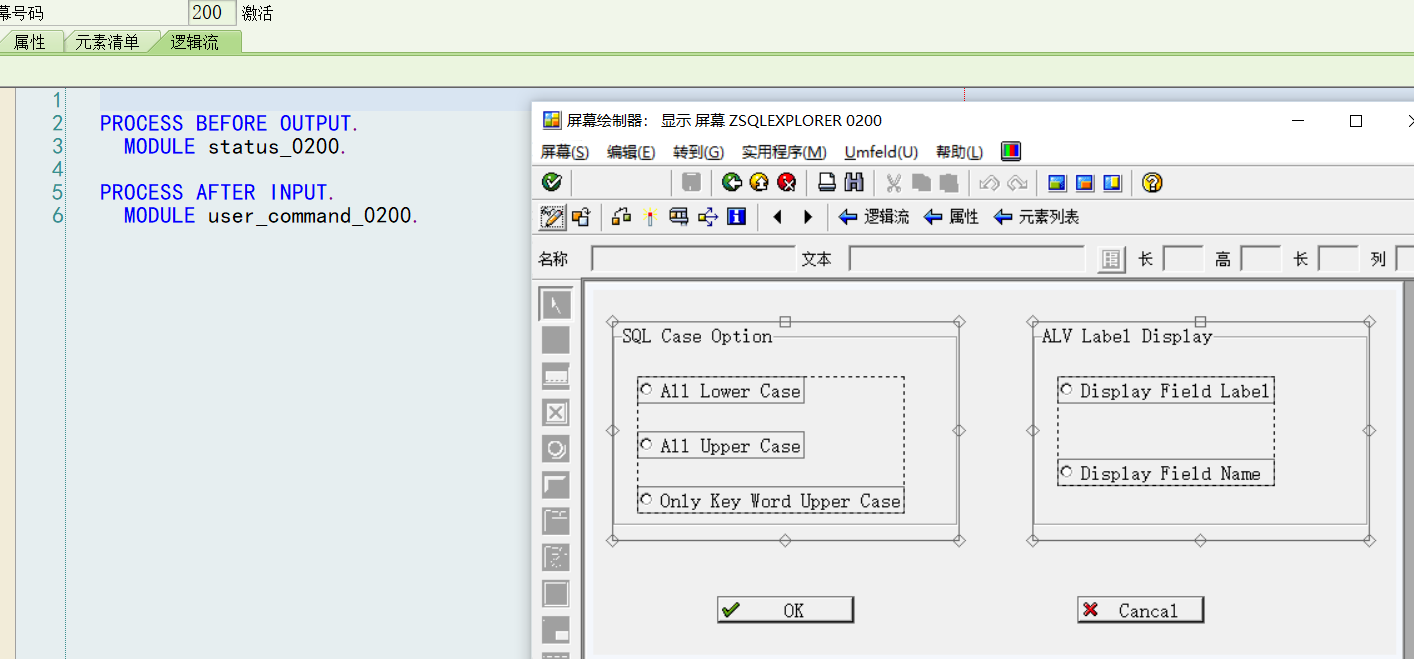Open the keyword help icon in the toolbar

pos(1151,183)
